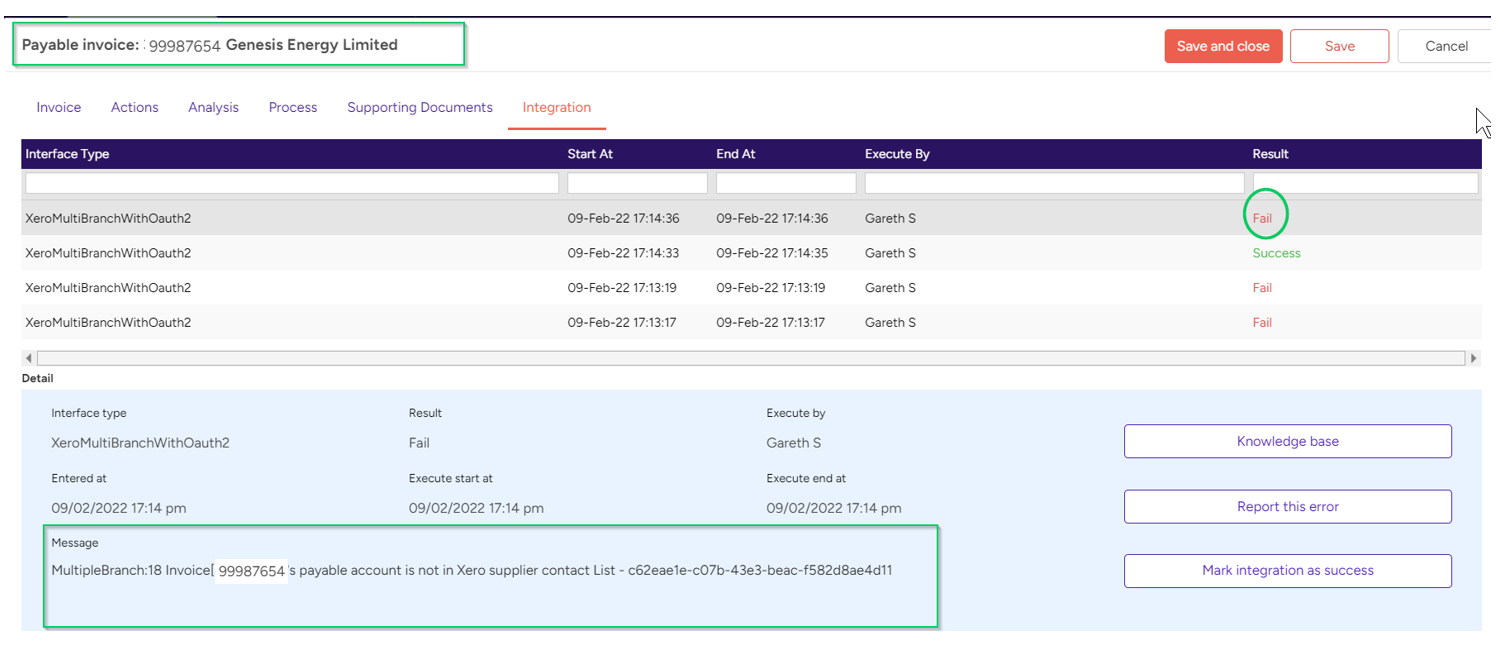
Task: Click the Save button
Action: click(1339, 45)
